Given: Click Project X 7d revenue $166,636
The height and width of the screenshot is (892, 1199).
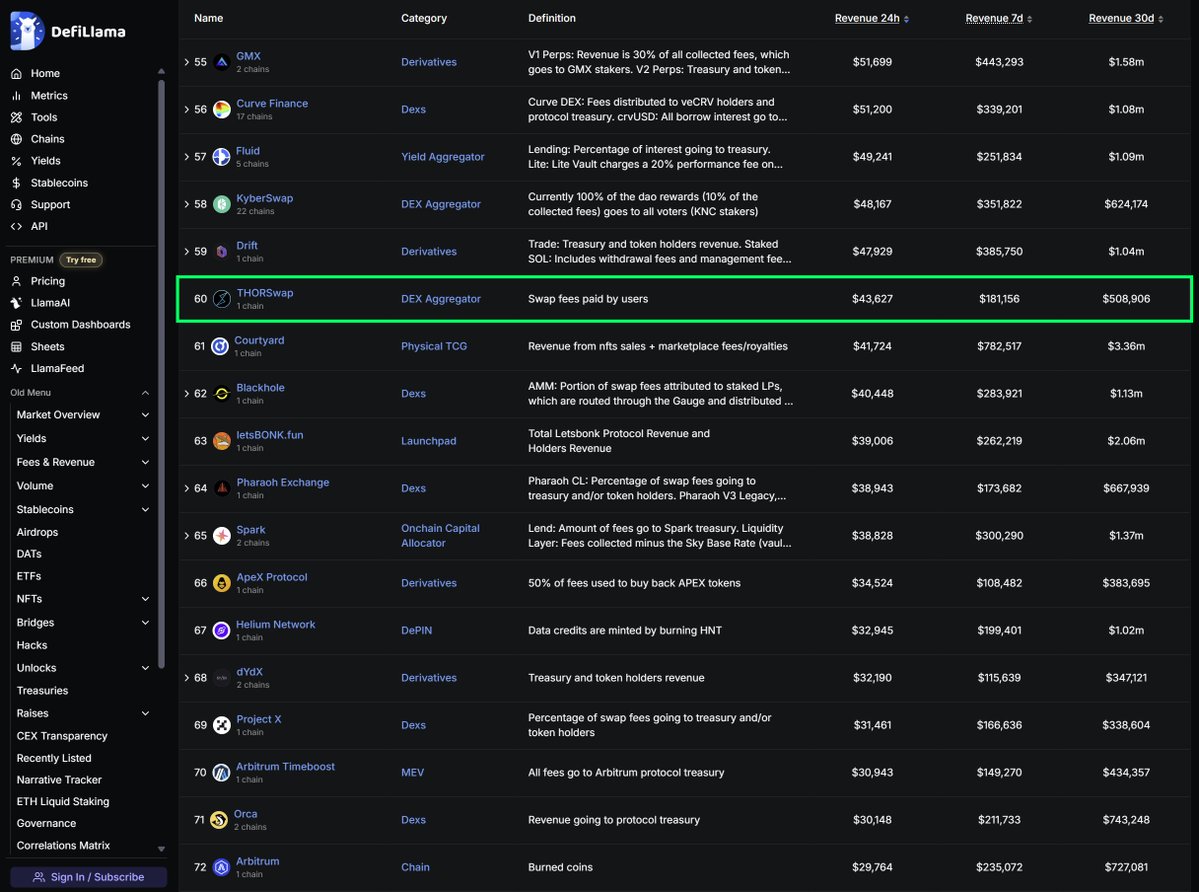Looking at the screenshot, I should [999, 725].
